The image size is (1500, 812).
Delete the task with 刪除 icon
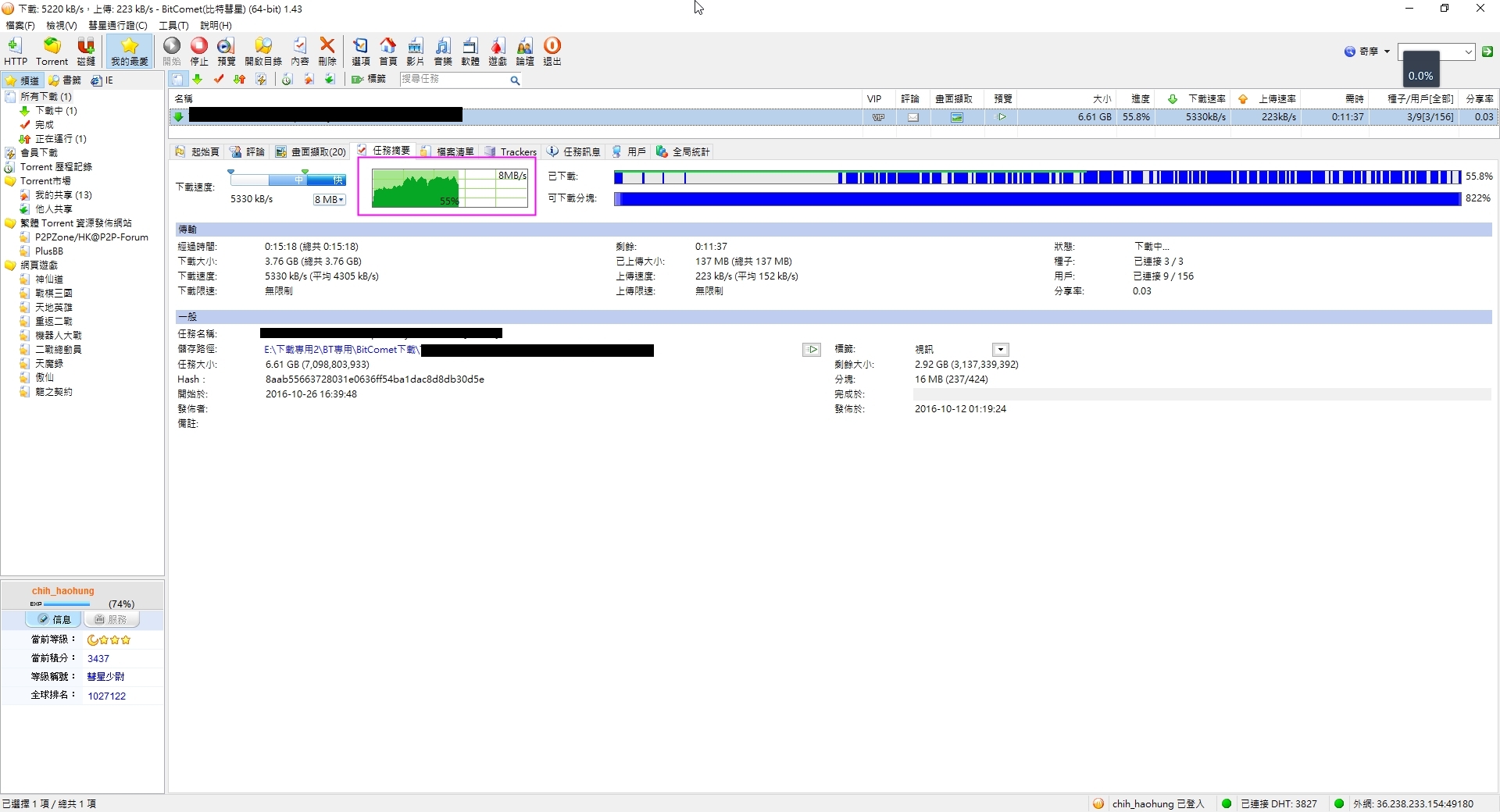click(327, 52)
